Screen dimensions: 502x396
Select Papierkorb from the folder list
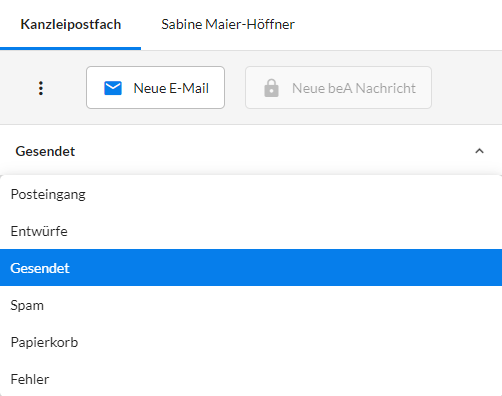point(251,342)
